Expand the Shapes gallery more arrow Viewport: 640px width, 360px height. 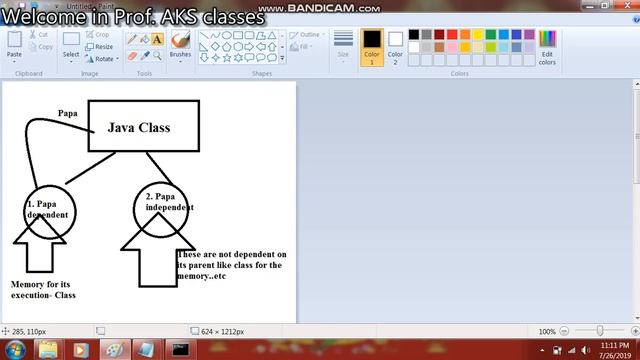click(282, 58)
